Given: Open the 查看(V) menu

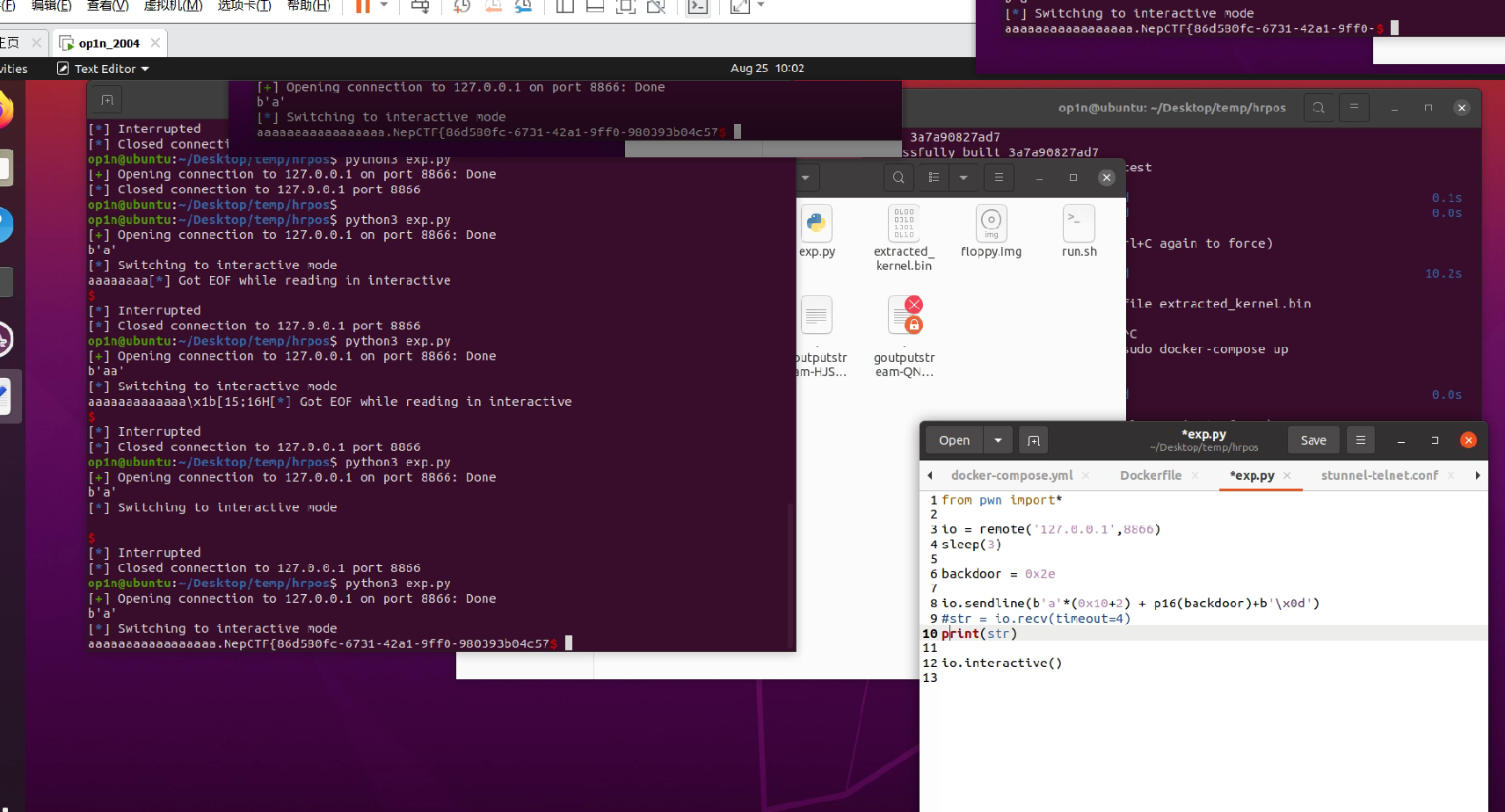Looking at the screenshot, I should pyautogui.click(x=108, y=6).
